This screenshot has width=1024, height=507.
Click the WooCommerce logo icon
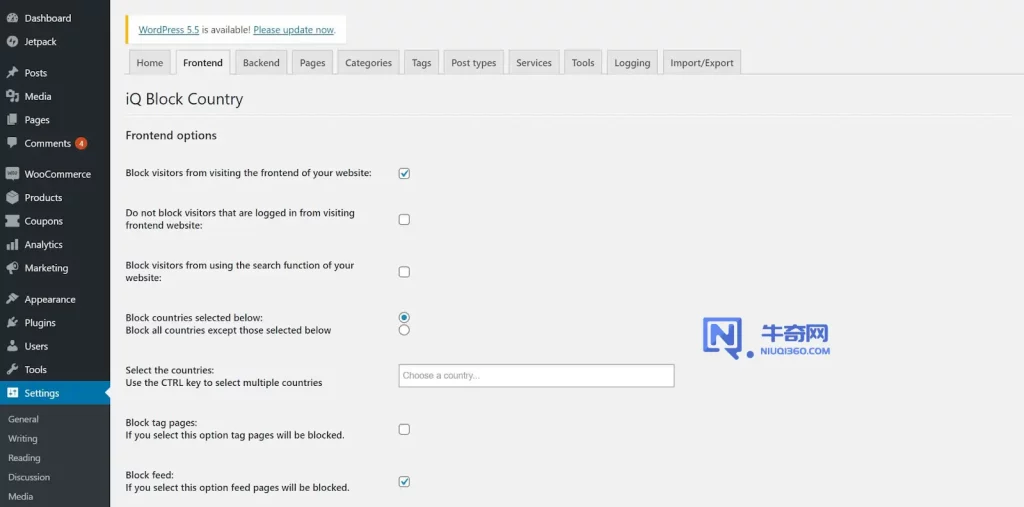(12, 174)
